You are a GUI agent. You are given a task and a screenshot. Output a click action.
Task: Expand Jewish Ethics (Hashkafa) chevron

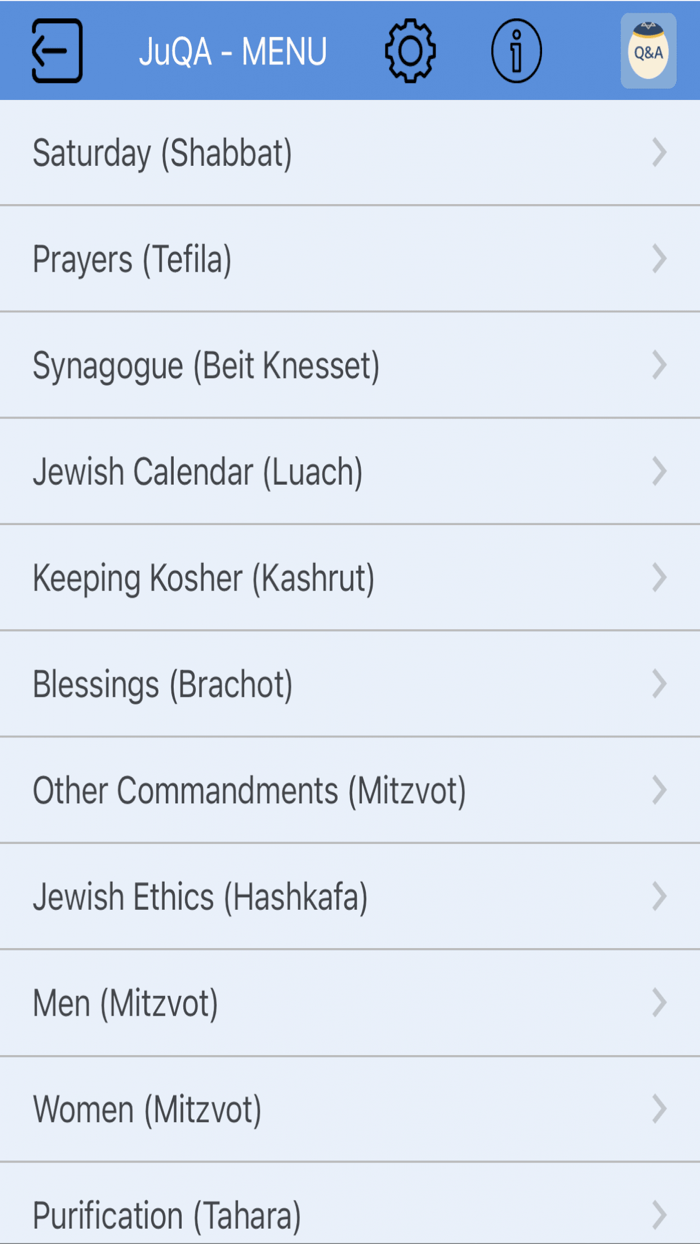click(x=659, y=897)
